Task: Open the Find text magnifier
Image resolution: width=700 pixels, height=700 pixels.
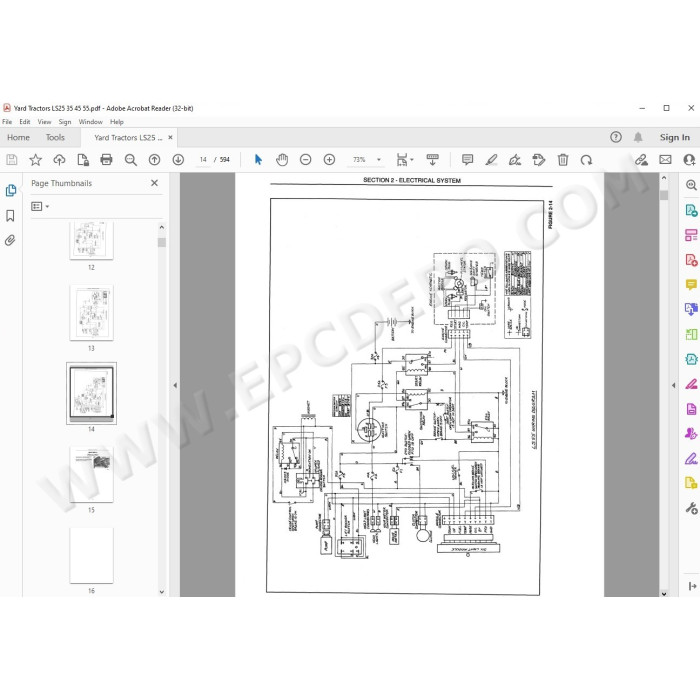Action: [130, 159]
